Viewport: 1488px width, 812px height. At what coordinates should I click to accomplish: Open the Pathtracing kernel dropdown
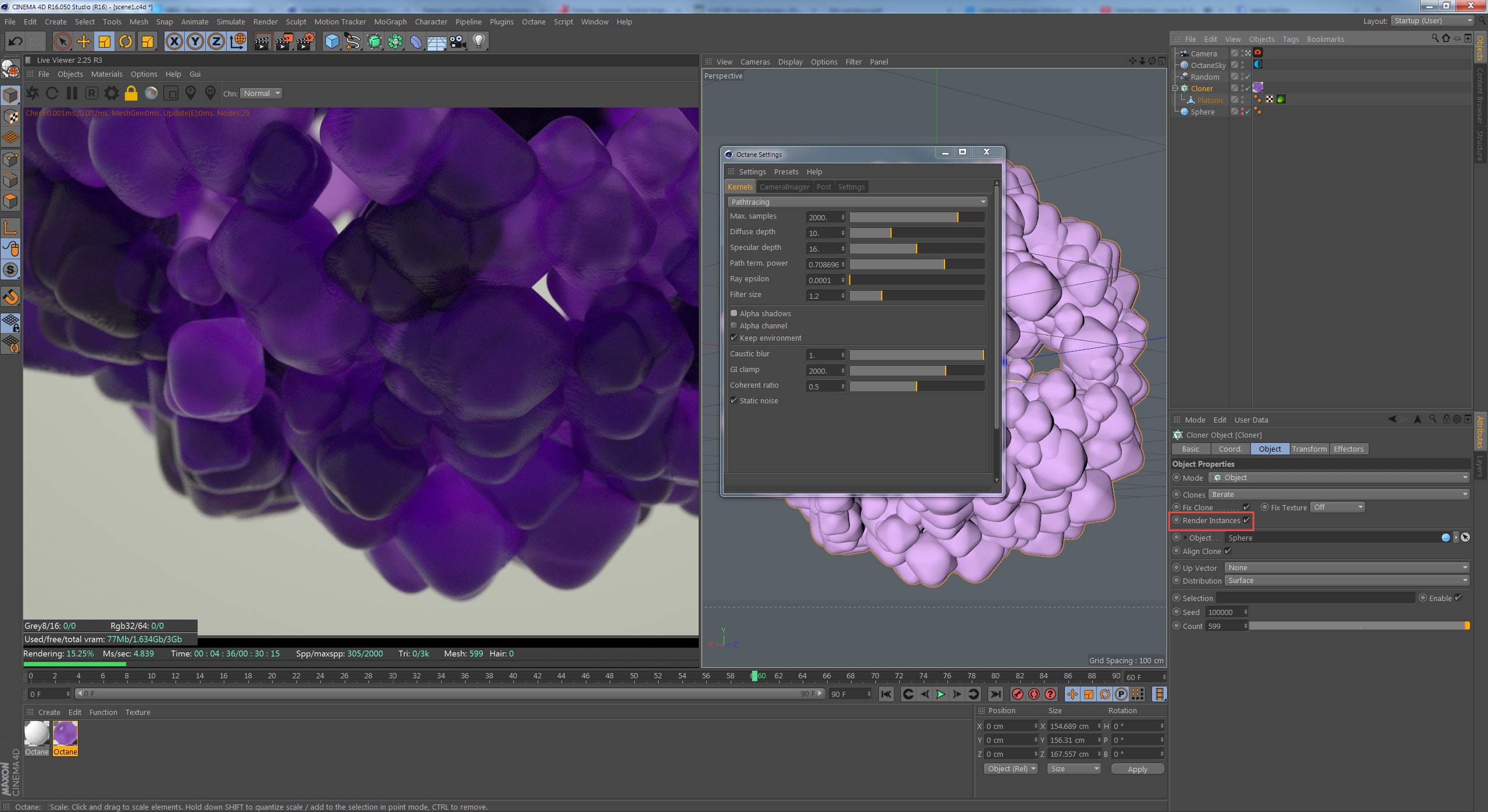point(858,202)
